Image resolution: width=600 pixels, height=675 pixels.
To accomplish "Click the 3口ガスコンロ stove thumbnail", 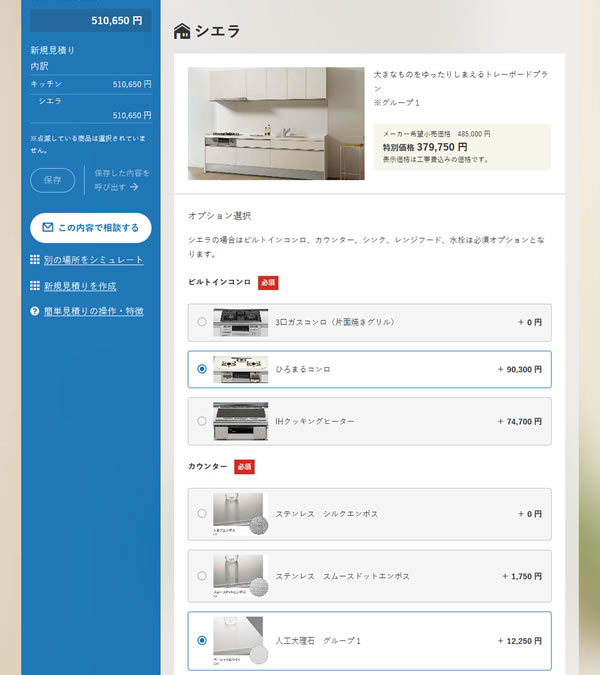I will (x=241, y=322).
